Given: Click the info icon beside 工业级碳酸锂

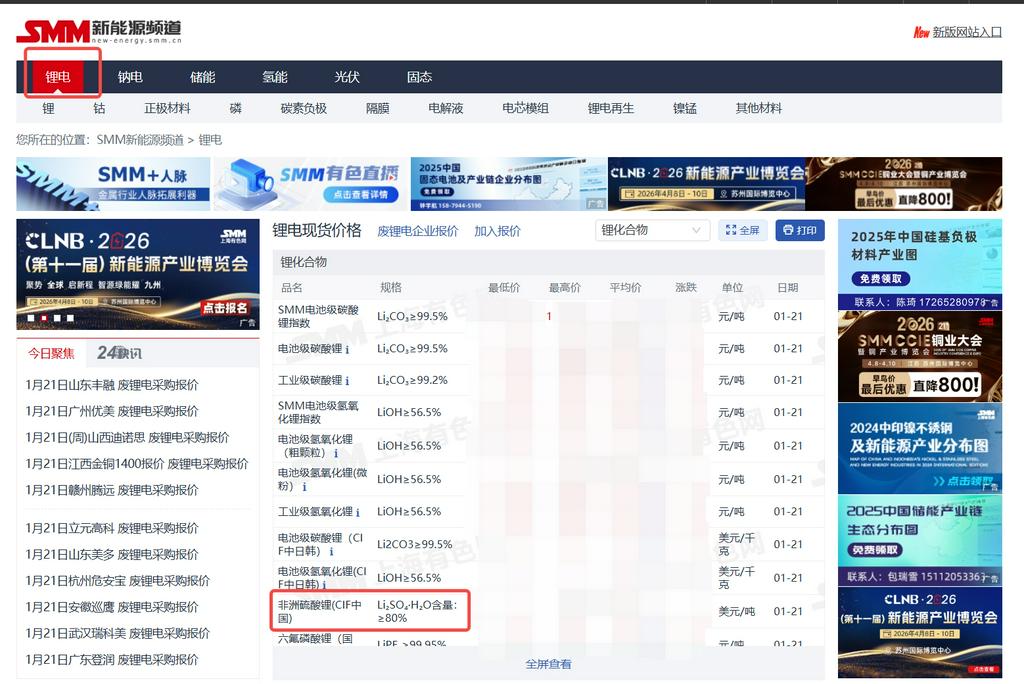Looking at the screenshot, I should [x=347, y=381].
